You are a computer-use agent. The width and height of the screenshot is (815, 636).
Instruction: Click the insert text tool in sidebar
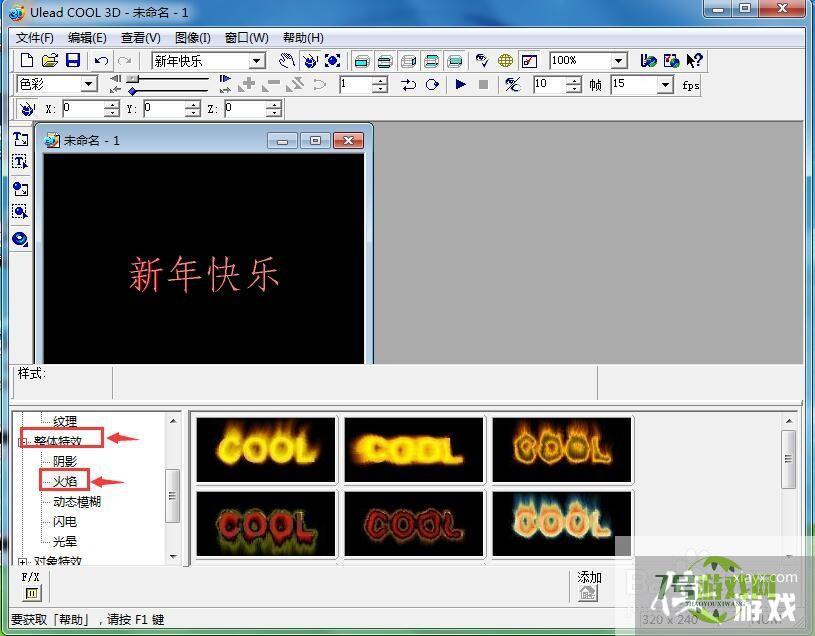click(x=20, y=139)
